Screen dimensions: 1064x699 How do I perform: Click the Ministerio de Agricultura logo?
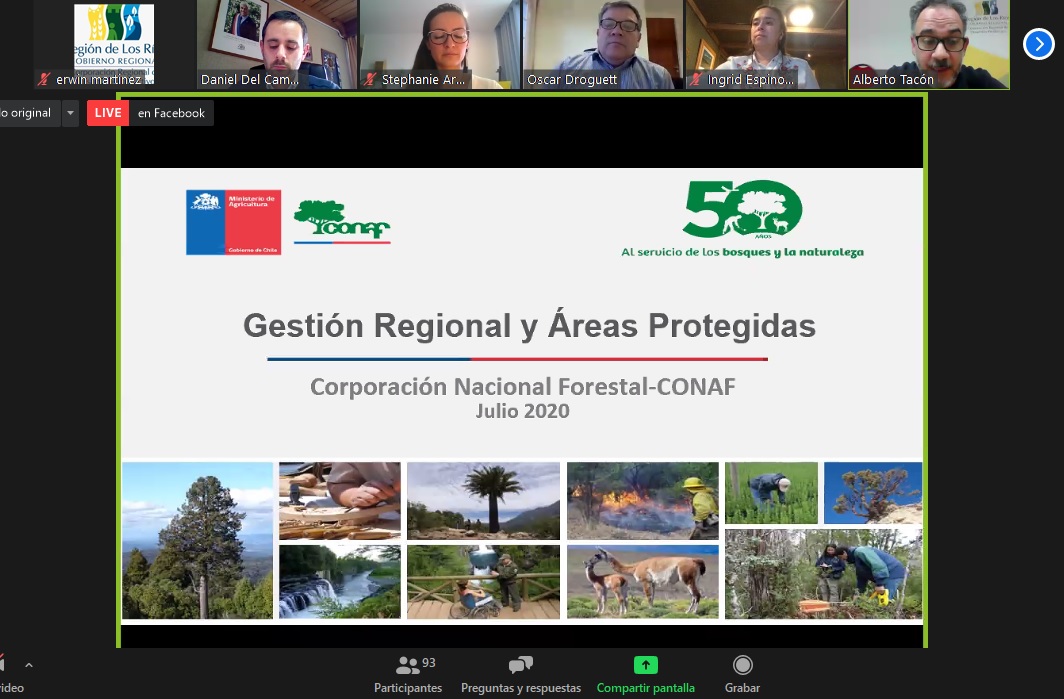233,223
